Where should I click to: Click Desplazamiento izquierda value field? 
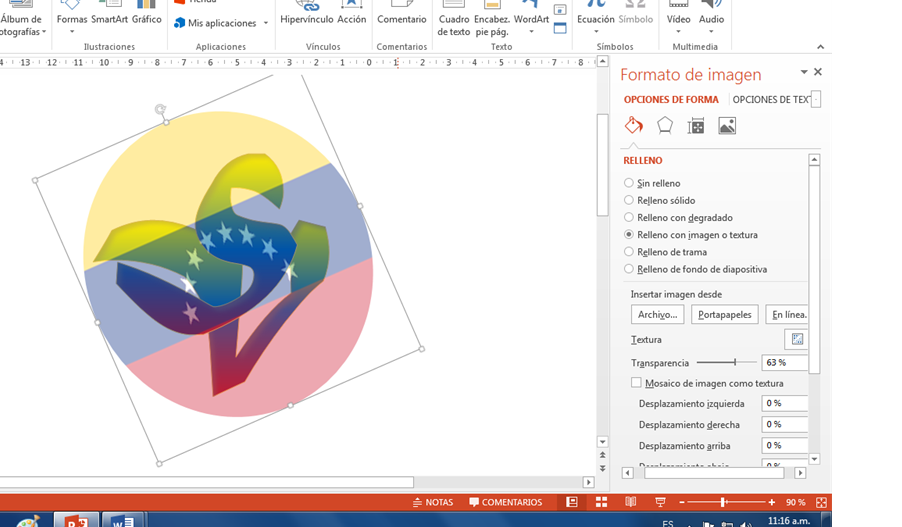[785, 403]
